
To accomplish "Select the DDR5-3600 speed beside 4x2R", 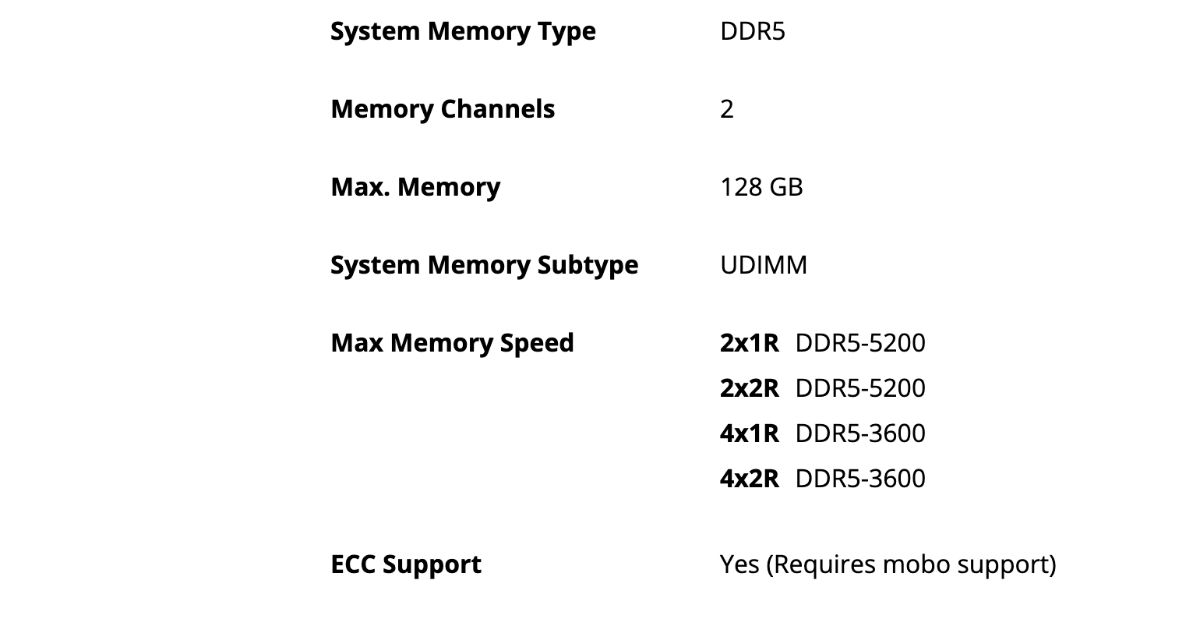I will point(860,479).
